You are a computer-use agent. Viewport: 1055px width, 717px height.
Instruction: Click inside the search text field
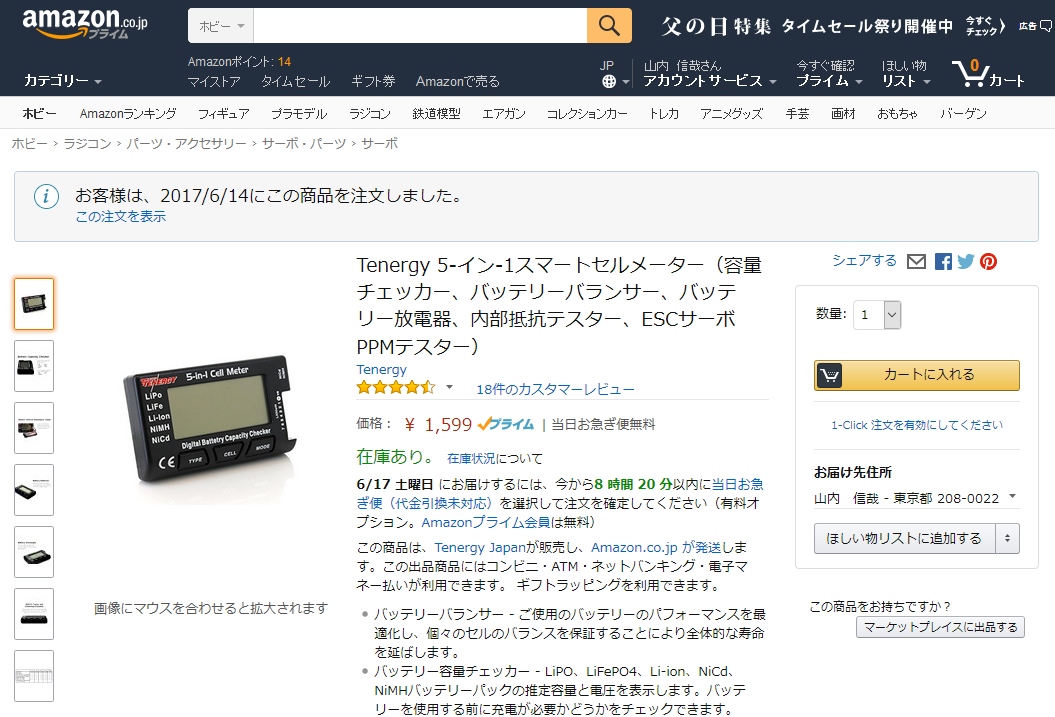pos(421,26)
